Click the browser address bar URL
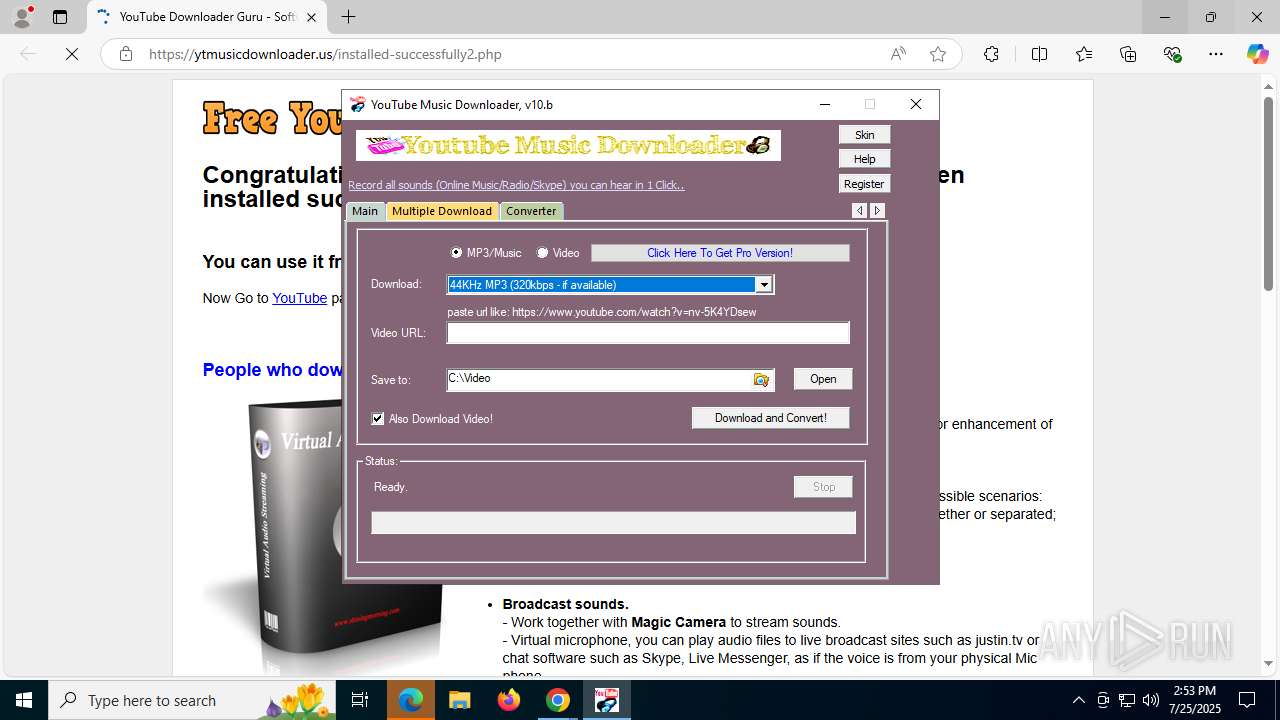Image resolution: width=1280 pixels, height=720 pixels. point(325,54)
